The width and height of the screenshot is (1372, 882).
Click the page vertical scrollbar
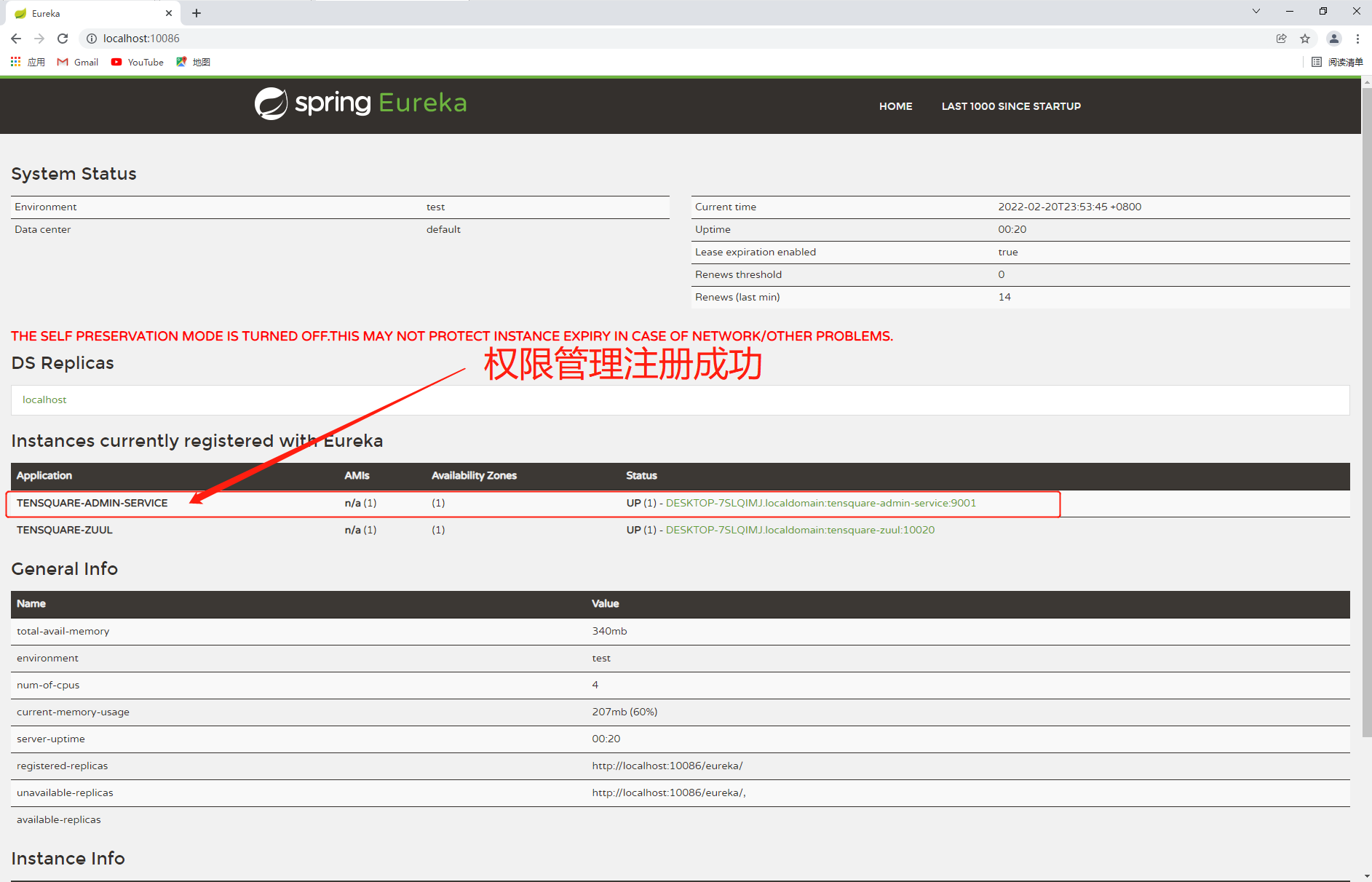coord(1366,411)
